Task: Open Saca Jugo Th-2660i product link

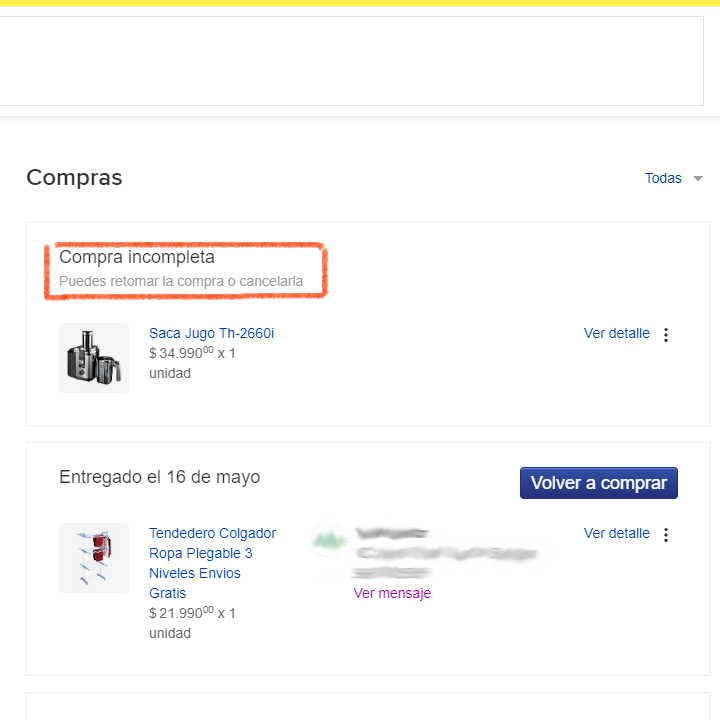Action: click(211, 333)
